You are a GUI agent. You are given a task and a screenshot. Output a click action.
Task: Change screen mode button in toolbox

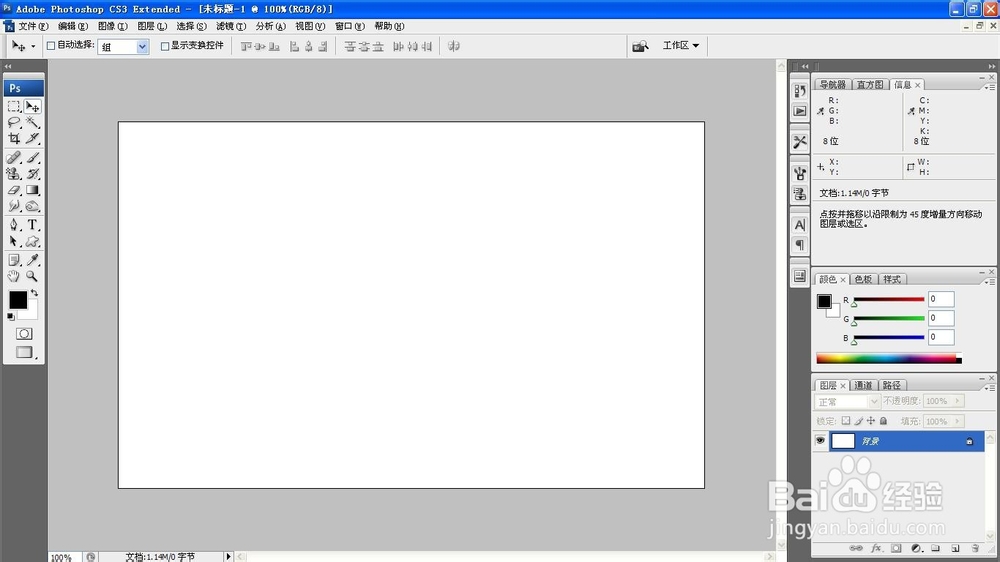pyautogui.click(x=24, y=352)
